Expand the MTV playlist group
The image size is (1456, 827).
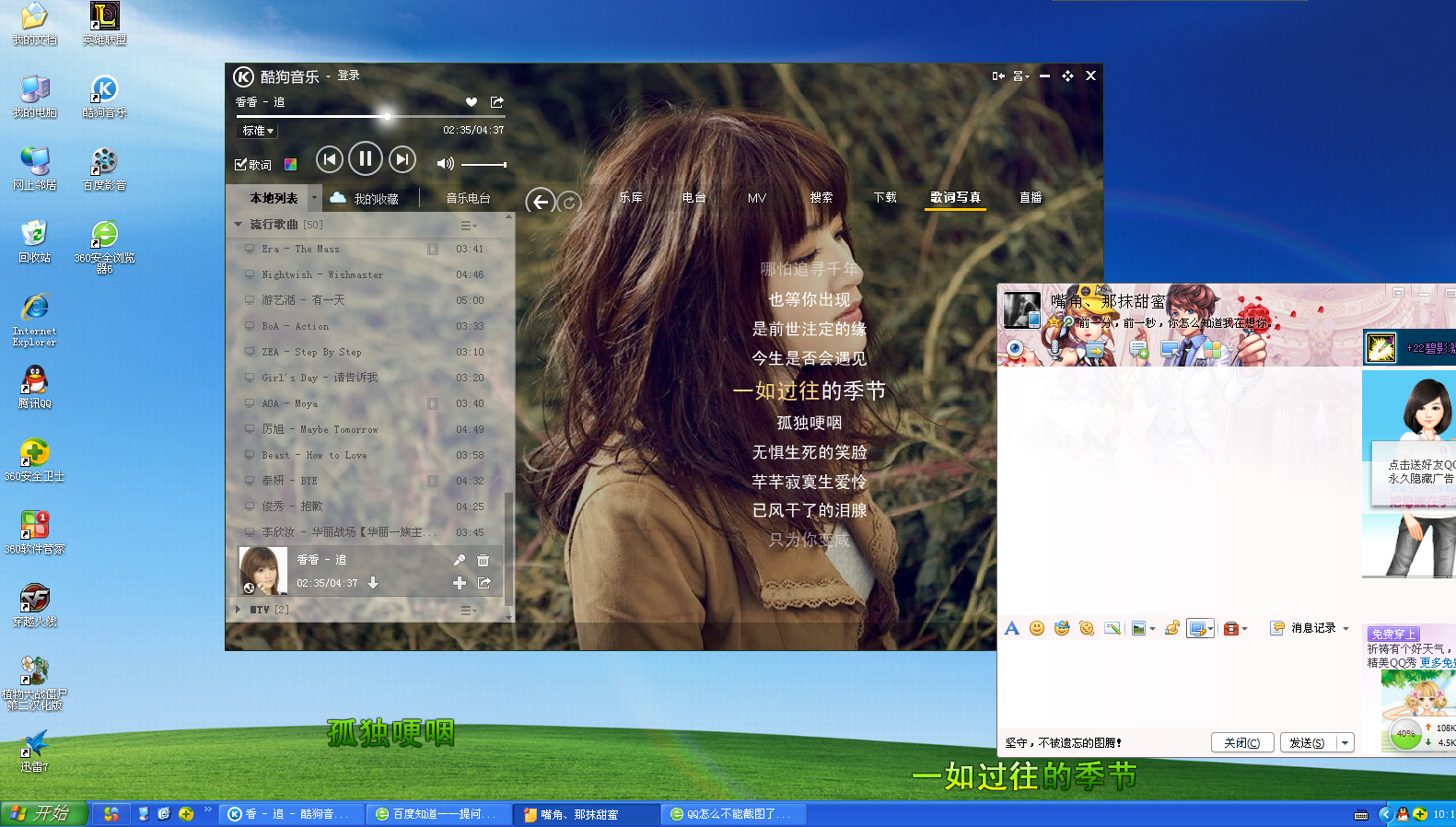point(239,610)
